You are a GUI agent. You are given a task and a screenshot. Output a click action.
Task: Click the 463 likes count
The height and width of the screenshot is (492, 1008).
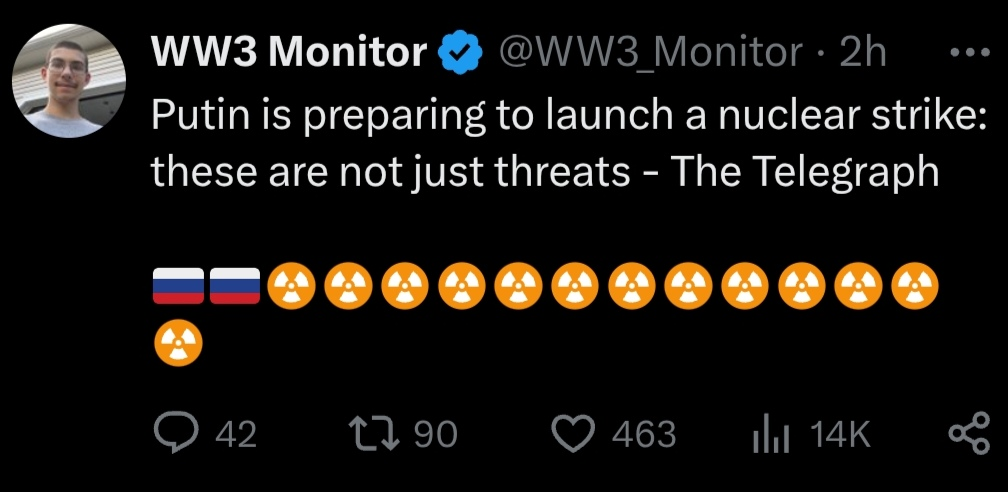(643, 434)
